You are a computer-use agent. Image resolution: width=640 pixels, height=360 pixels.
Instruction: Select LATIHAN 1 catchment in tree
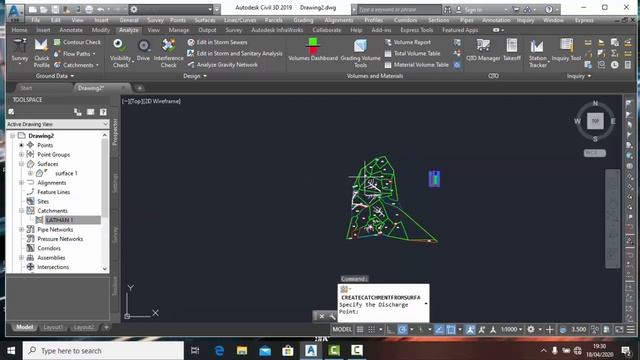click(59, 220)
